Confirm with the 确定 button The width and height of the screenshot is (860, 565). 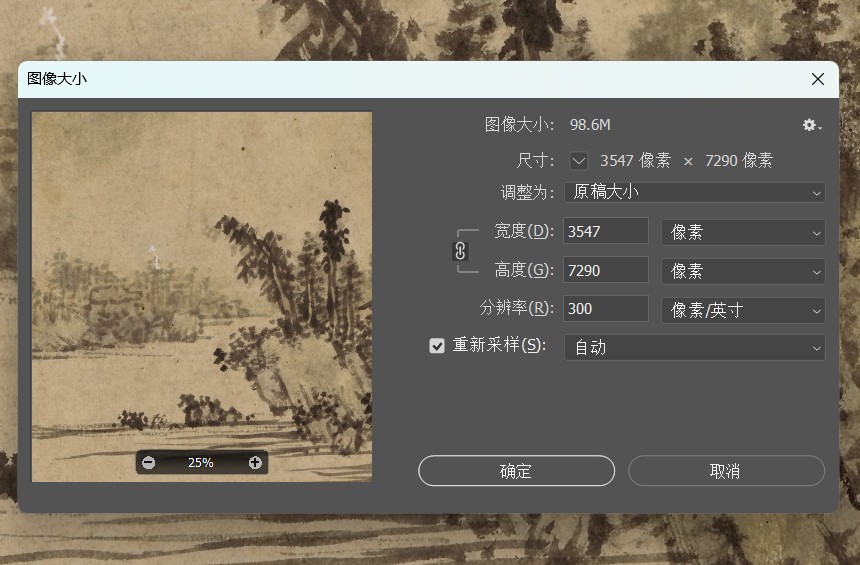coord(516,471)
